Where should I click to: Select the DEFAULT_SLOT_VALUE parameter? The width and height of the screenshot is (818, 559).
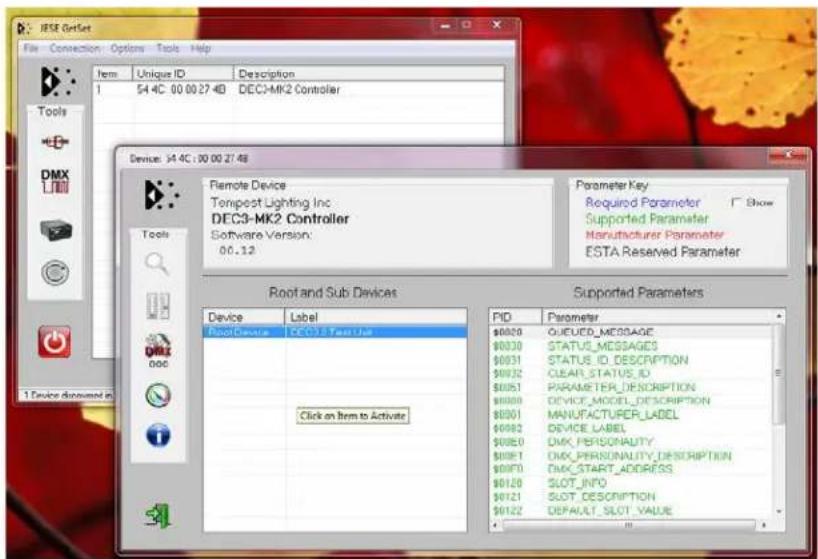[x=610, y=511]
